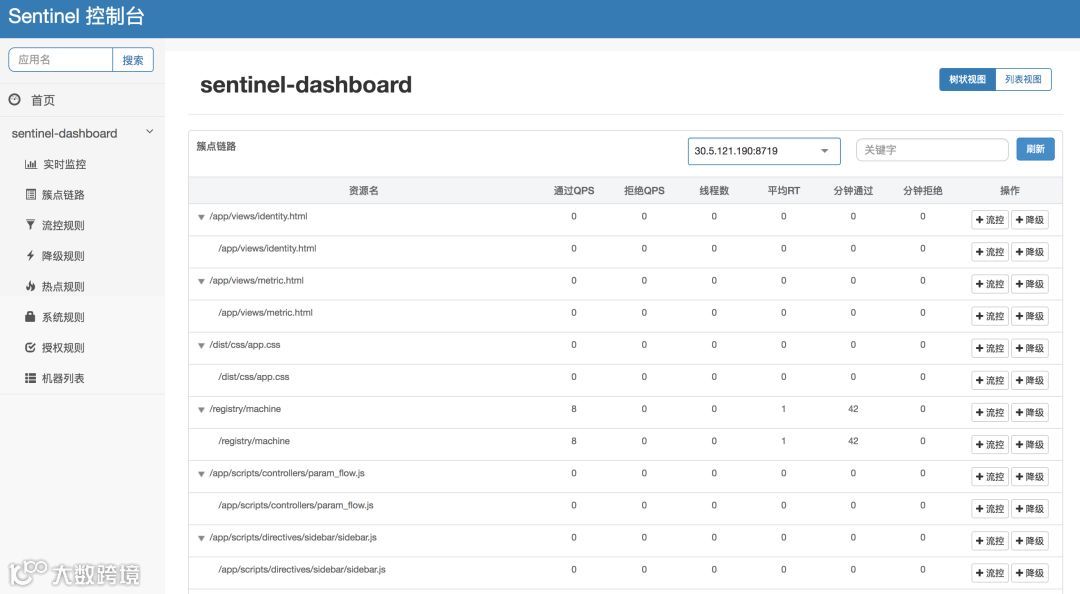Open 授权规则 menu item

(x=63, y=347)
